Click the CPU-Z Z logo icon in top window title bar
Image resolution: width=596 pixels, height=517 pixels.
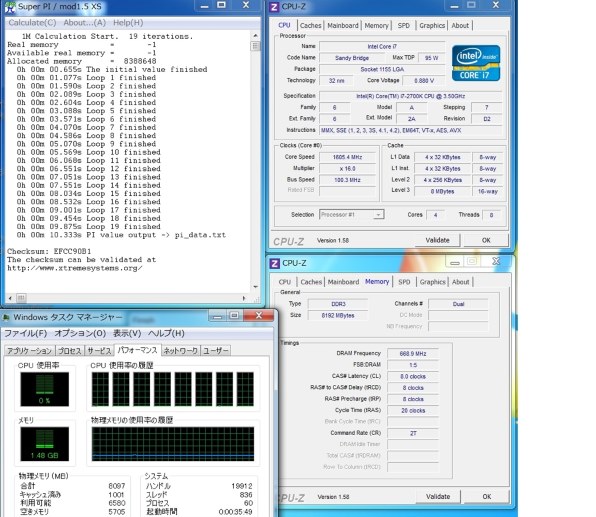[x=274, y=7]
